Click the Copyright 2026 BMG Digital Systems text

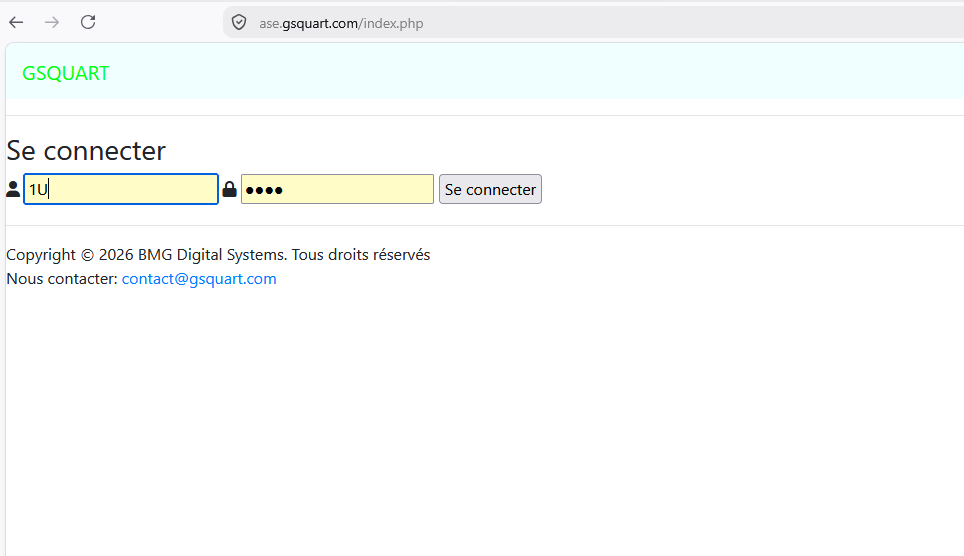tap(218, 255)
